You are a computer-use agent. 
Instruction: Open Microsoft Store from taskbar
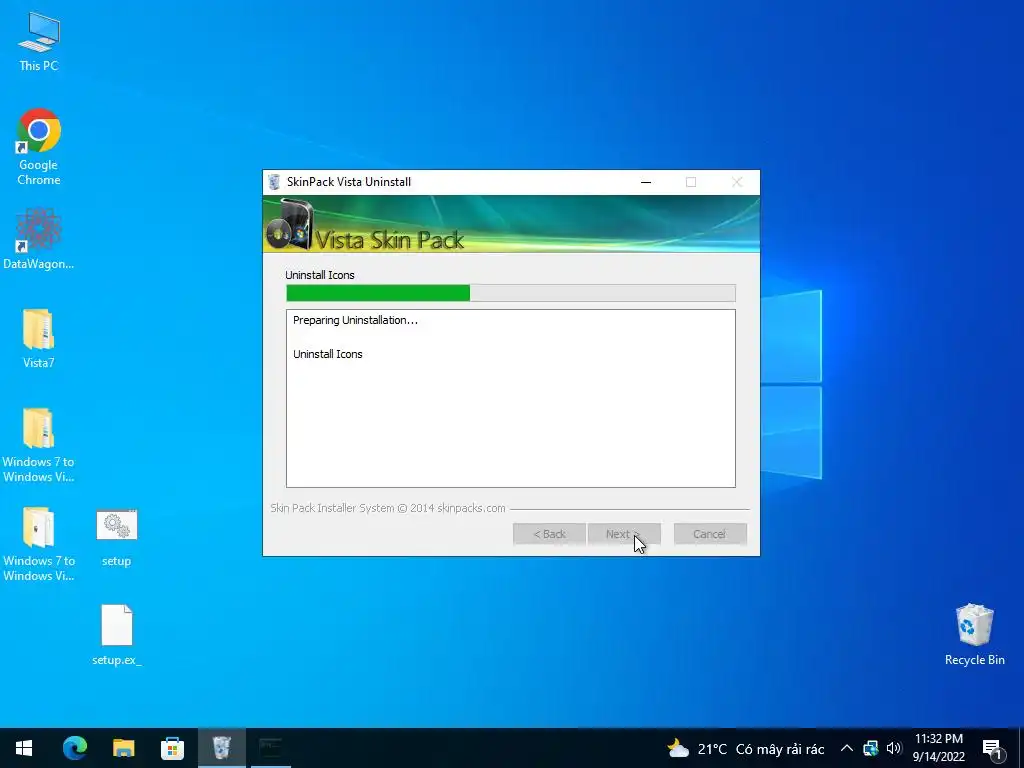[x=172, y=748]
